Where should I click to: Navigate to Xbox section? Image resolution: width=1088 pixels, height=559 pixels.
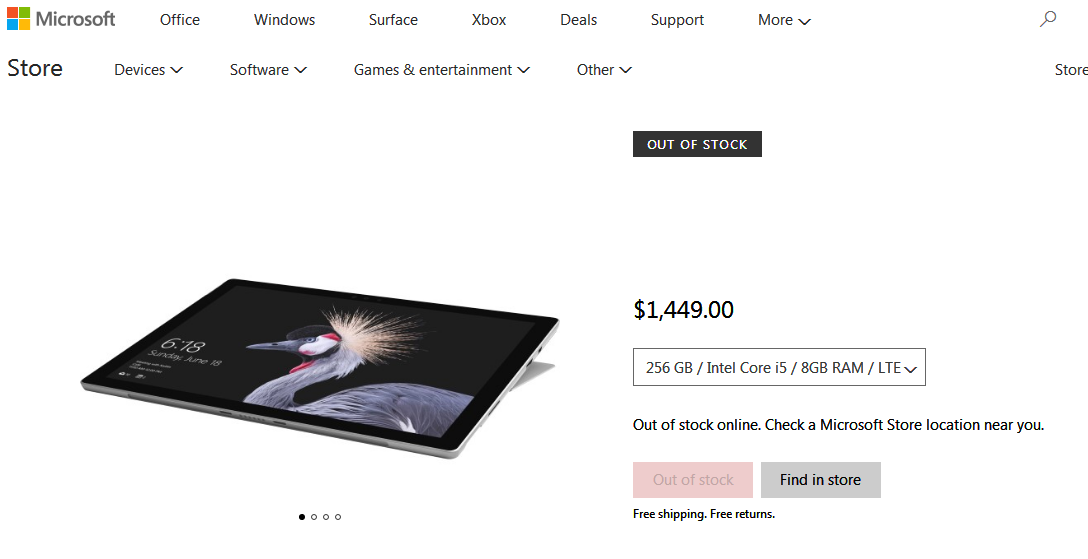tap(489, 20)
